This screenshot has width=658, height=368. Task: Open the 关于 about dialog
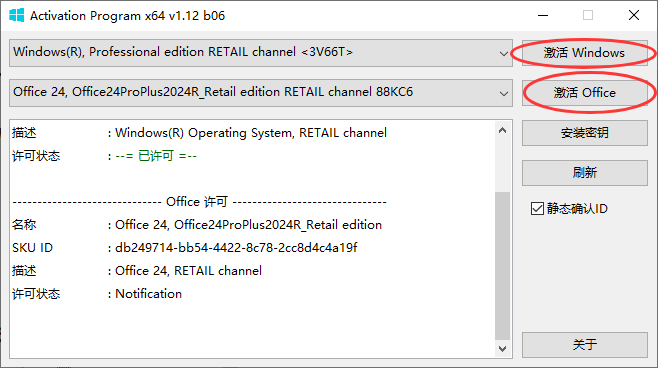pos(585,345)
